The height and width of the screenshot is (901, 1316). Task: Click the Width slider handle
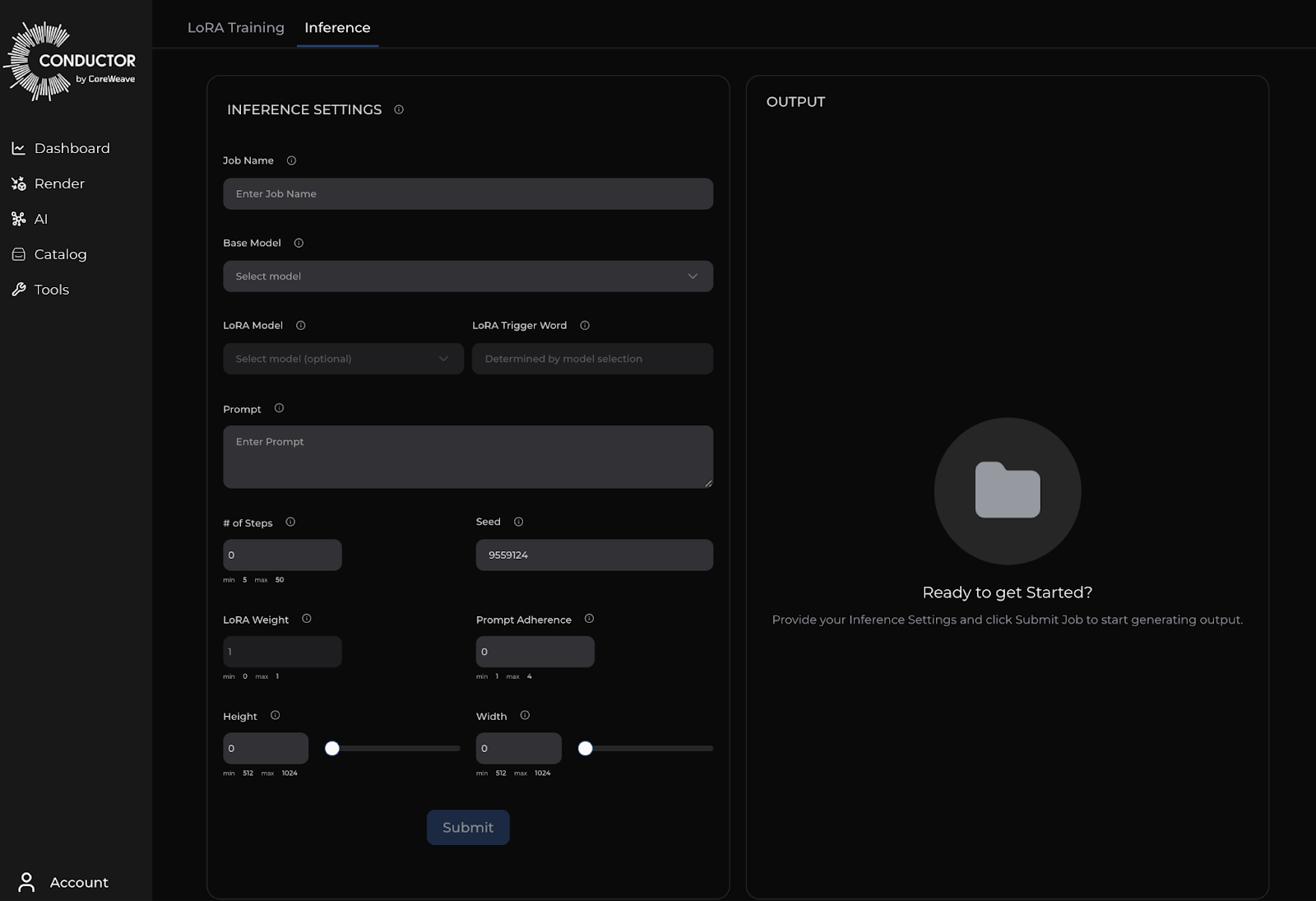point(585,748)
